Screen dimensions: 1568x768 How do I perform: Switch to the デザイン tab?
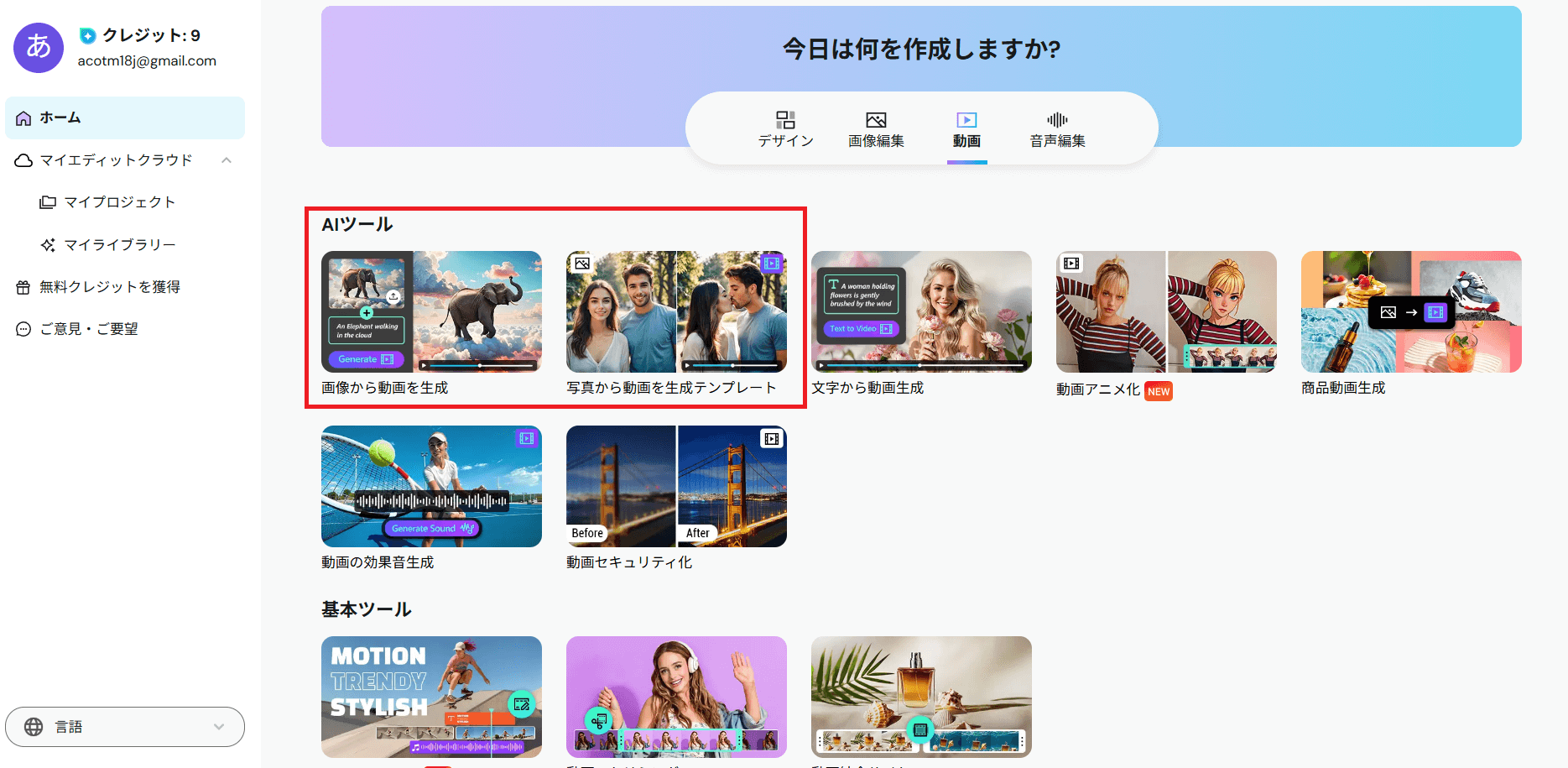(785, 128)
